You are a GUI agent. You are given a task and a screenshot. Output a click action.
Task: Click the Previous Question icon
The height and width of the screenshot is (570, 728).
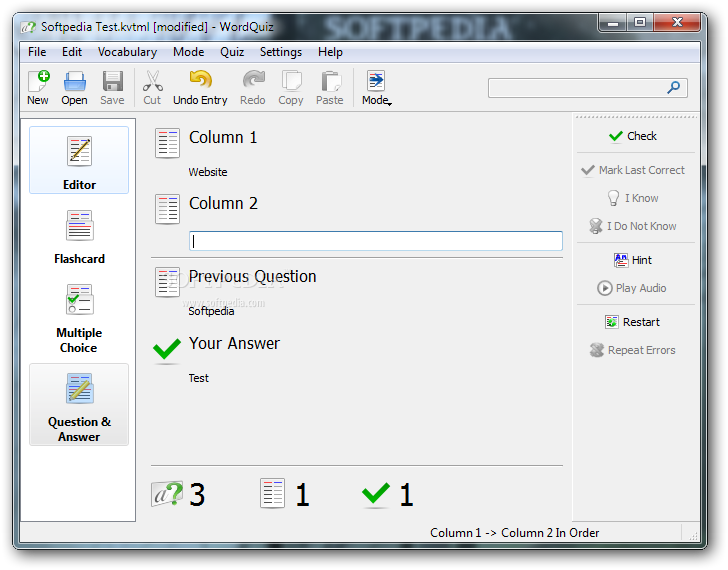(168, 282)
